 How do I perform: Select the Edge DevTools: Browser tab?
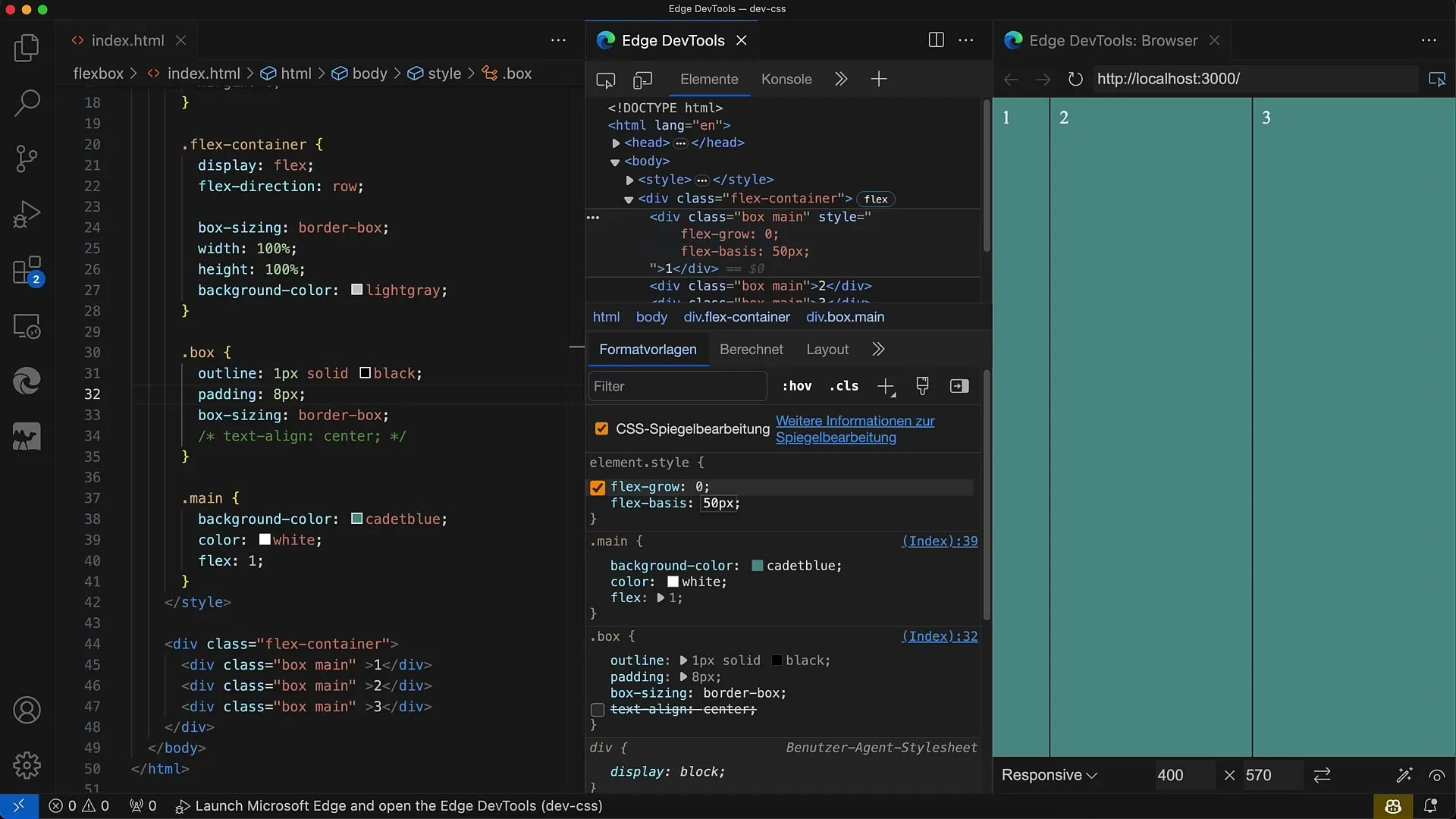[1113, 40]
